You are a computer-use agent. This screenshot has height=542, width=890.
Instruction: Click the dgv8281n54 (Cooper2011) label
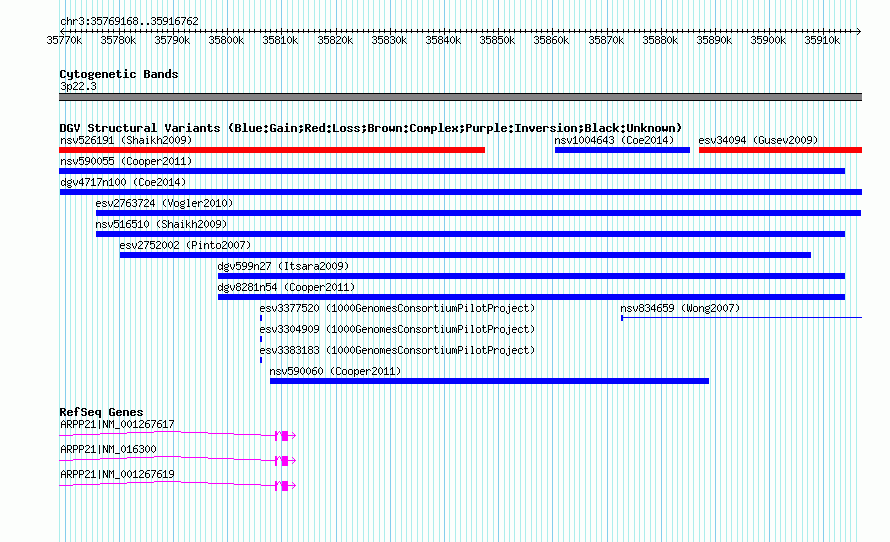(286, 287)
